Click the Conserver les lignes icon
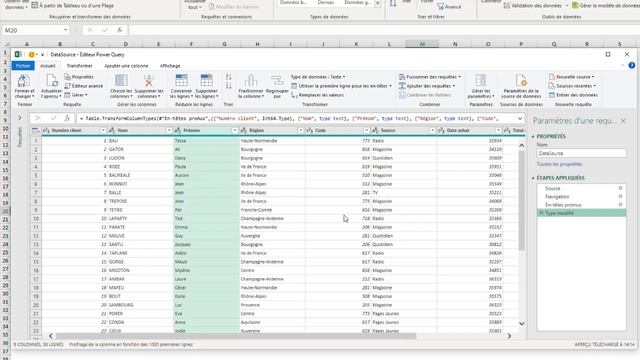640x360 pixels. point(181,81)
